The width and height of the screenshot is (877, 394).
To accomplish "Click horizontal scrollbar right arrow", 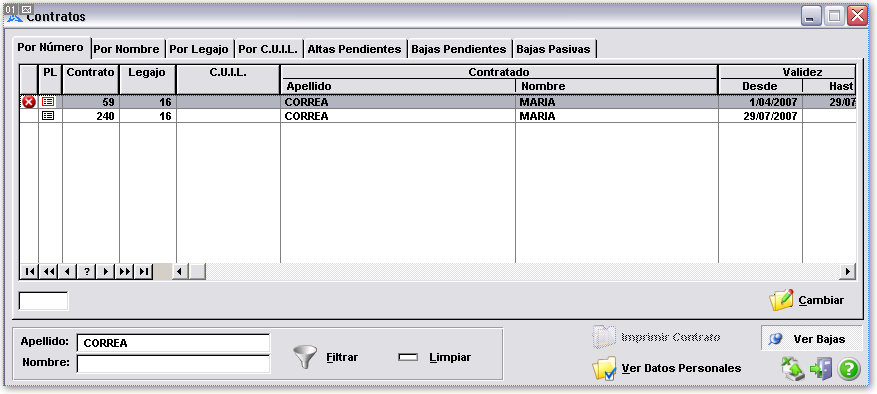I will coord(848,271).
